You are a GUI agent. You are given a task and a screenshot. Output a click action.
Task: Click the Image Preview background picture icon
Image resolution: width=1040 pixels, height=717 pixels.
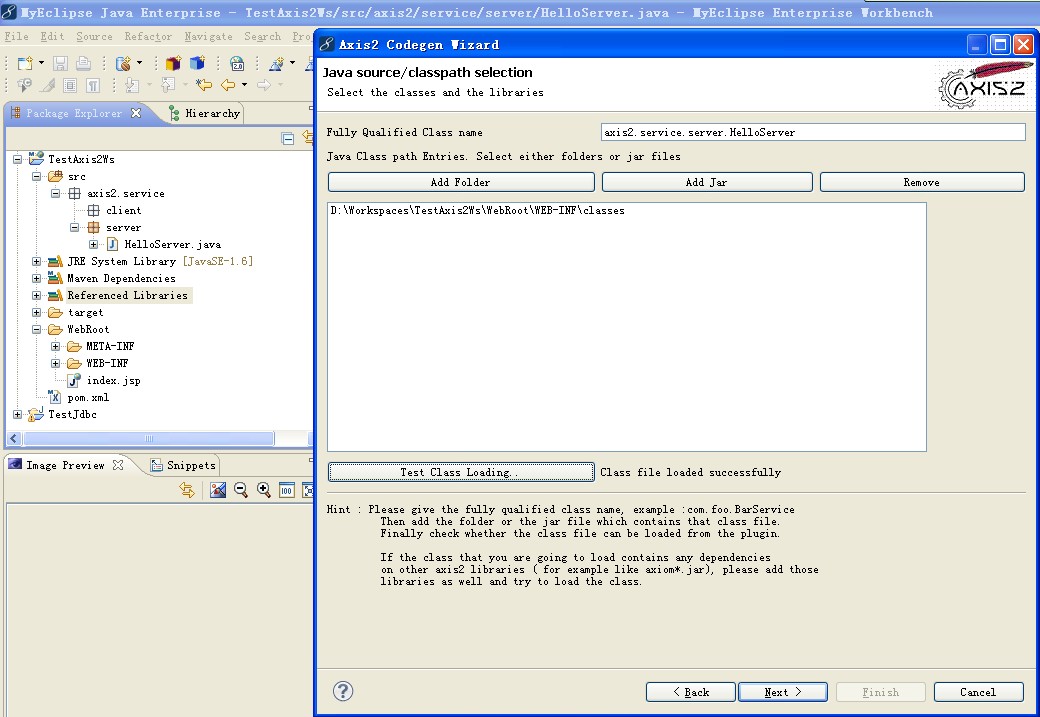point(218,490)
